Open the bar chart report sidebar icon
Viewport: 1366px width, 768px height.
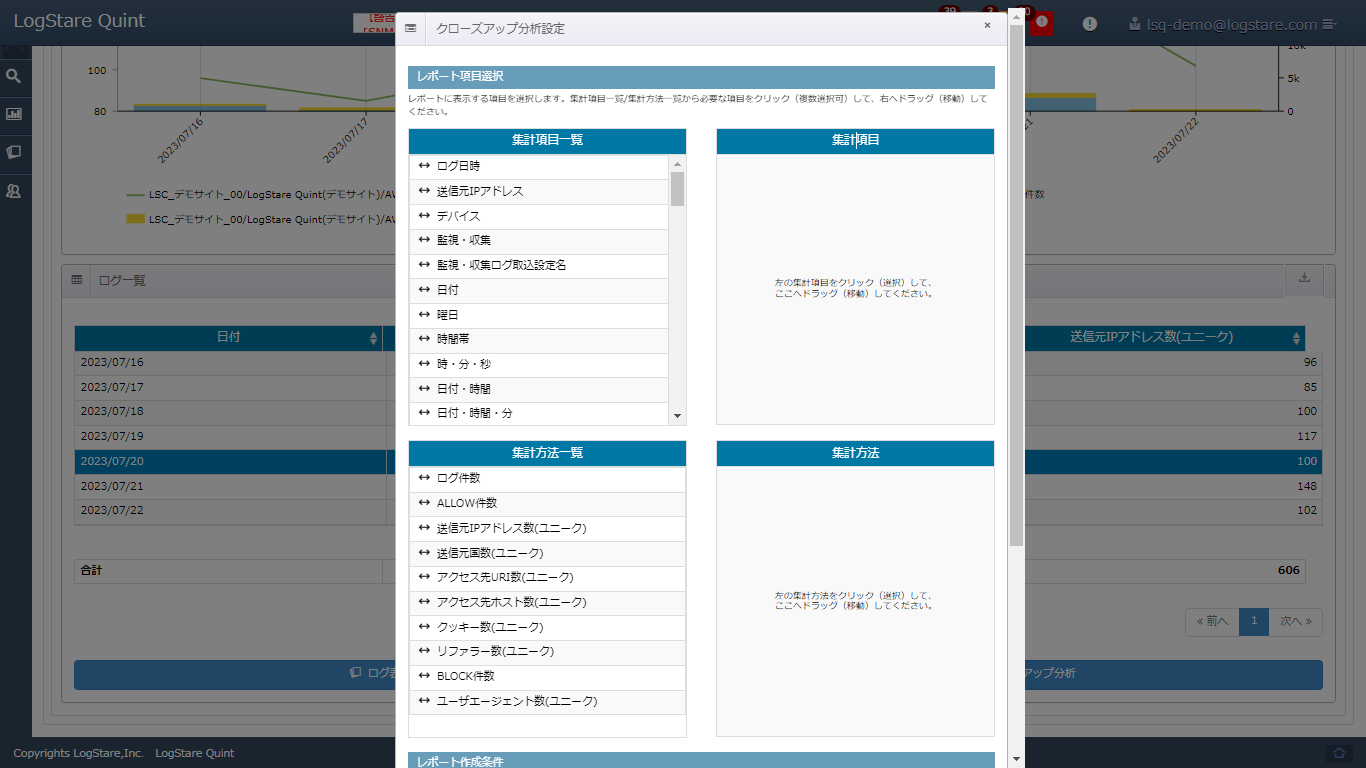pos(14,114)
